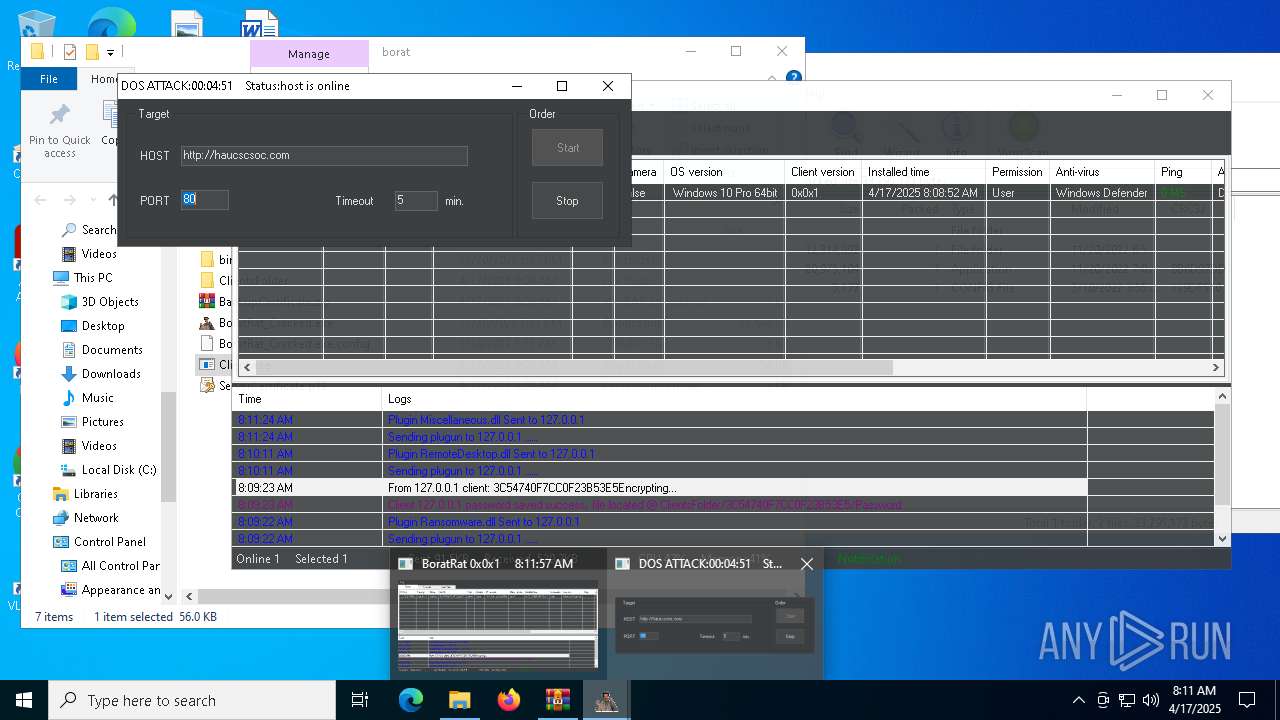Open Control Panel tree node
Image resolution: width=1280 pixels, height=720 pixels.
tap(109, 542)
